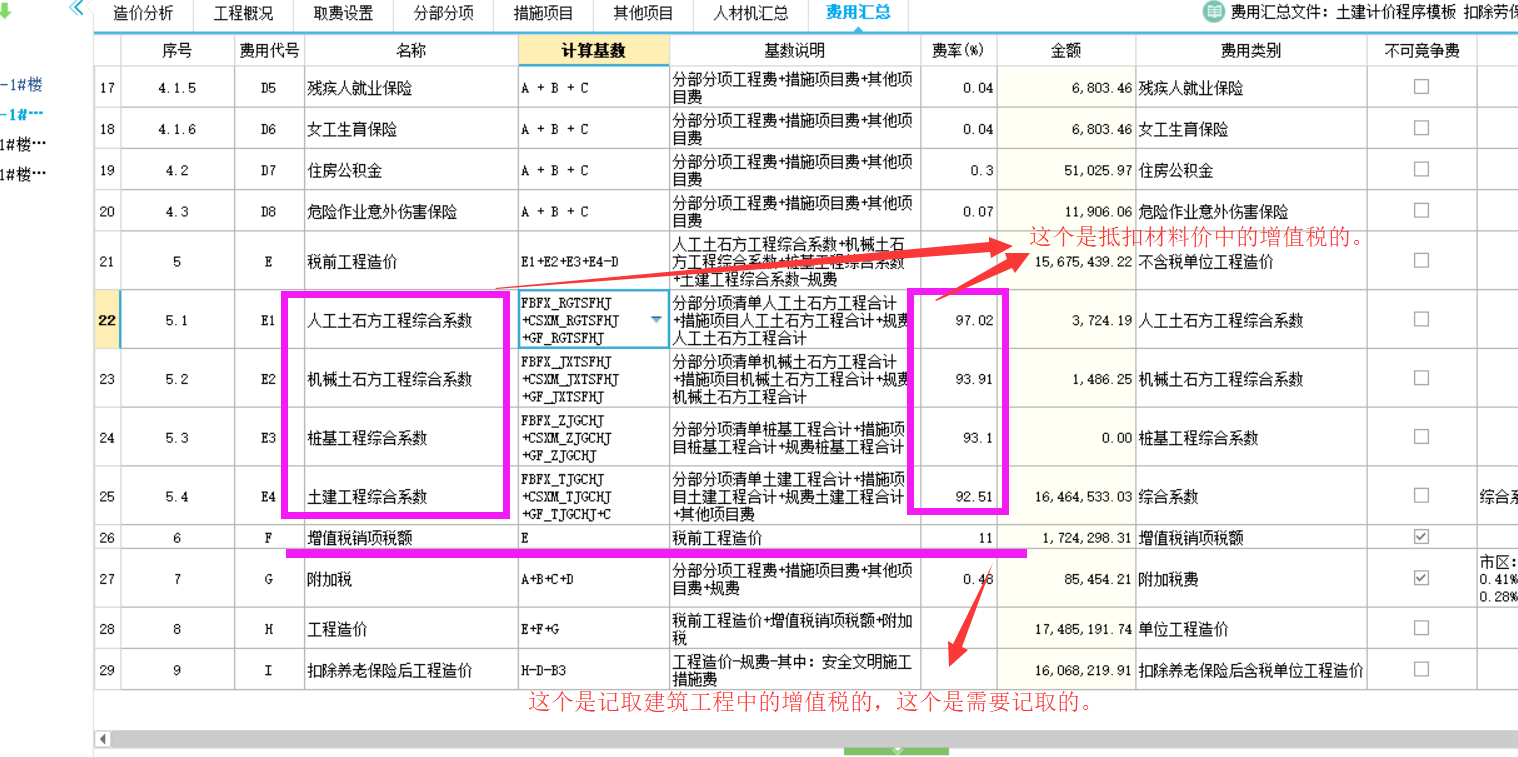The width and height of the screenshot is (1518, 757).
Task: Open the 其他项目 tab
Action: [643, 14]
